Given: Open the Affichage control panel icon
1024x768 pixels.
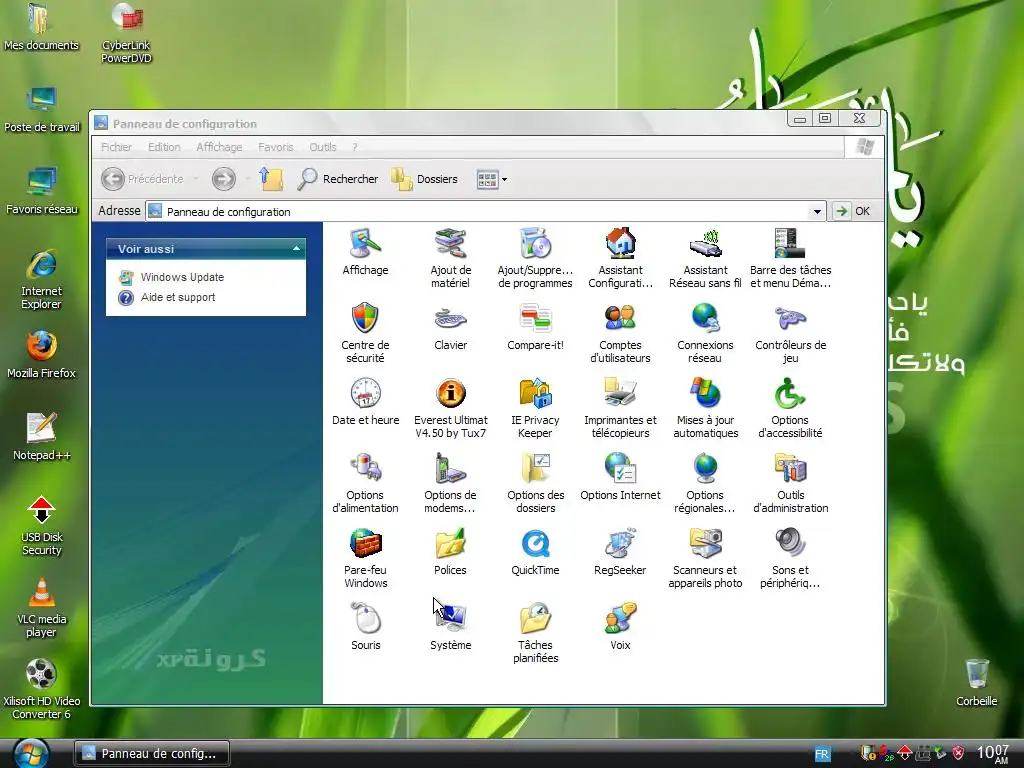Looking at the screenshot, I should click(365, 251).
